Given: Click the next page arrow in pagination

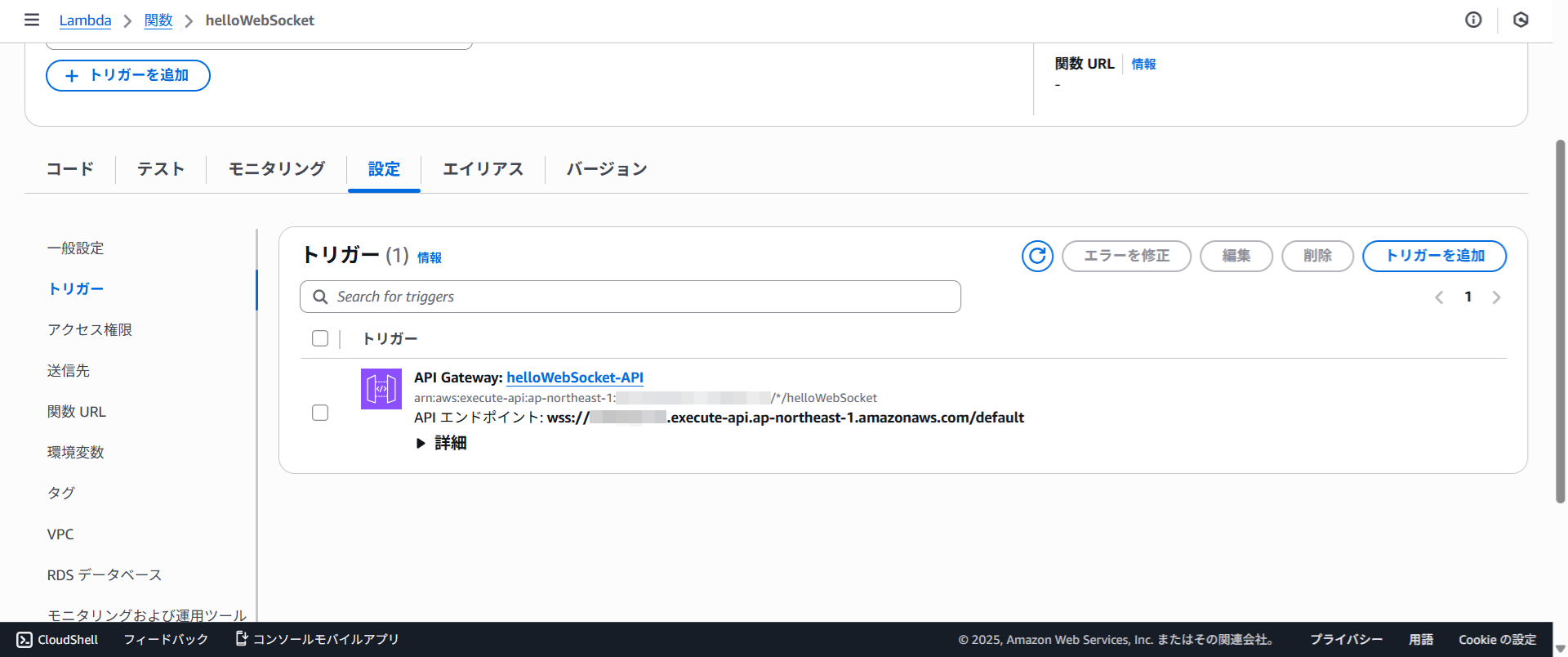Looking at the screenshot, I should [1496, 297].
